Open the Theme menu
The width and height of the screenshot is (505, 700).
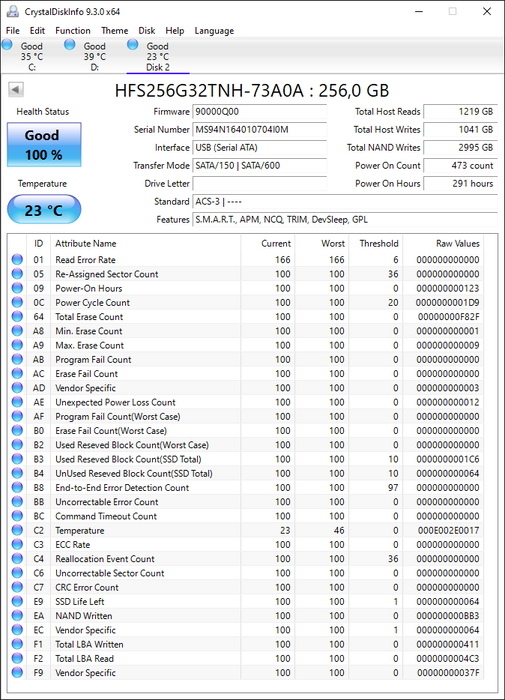pos(114,30)
